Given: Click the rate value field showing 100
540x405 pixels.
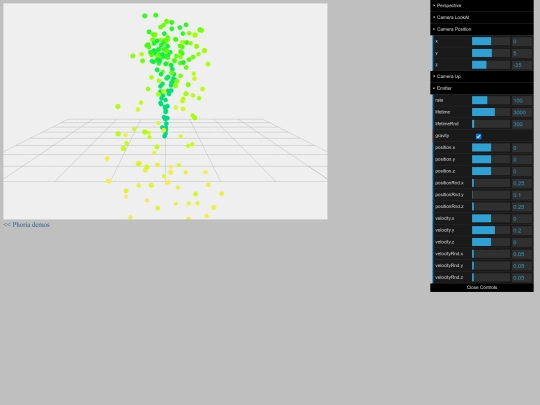Looking at the screenshot, I should coord(522,100).
